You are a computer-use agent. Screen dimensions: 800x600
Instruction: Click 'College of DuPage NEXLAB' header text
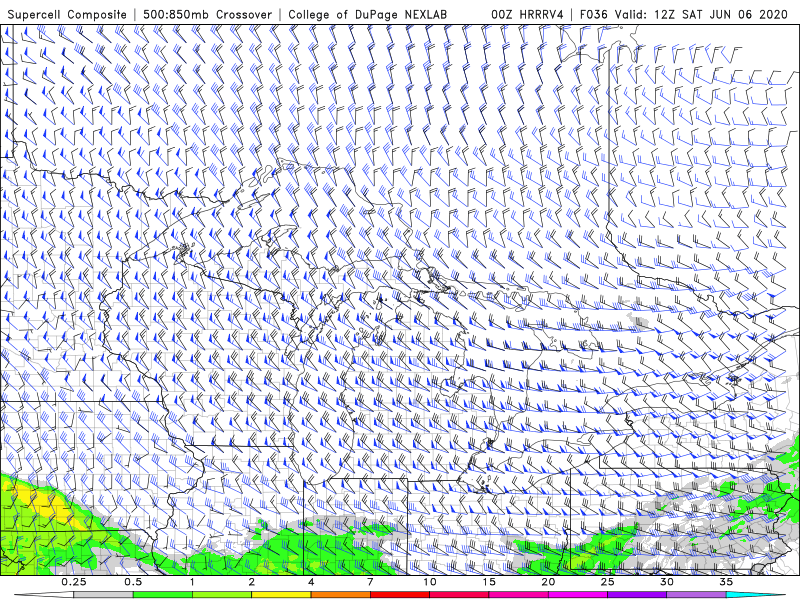pyautogui.click(x=367, y=14)
